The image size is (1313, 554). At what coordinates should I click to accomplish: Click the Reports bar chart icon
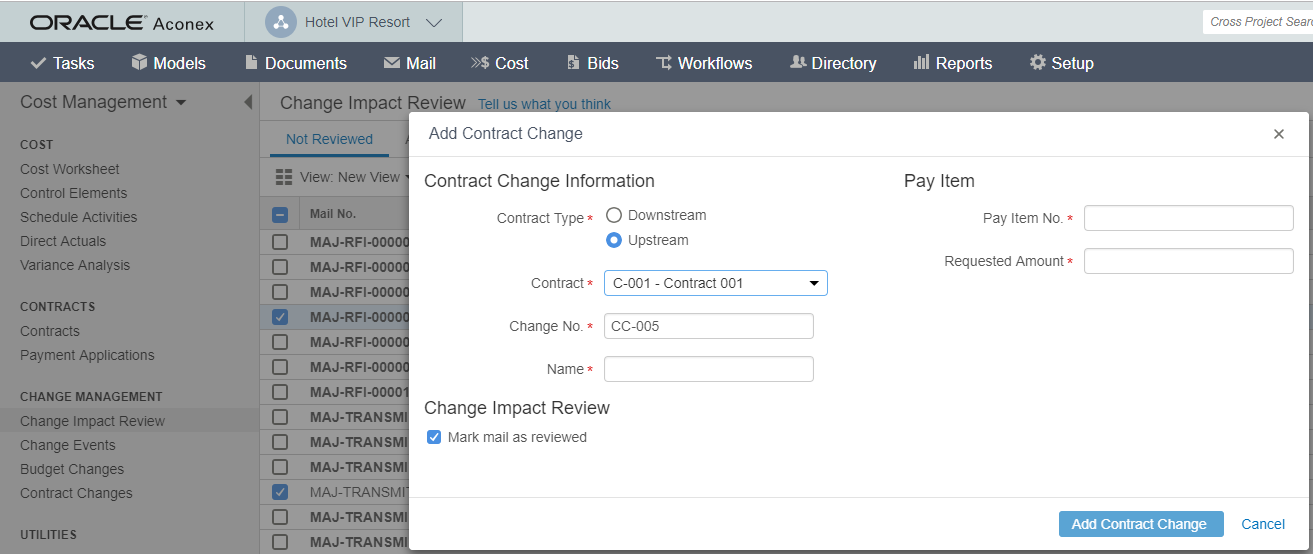[x=921, y=63]
